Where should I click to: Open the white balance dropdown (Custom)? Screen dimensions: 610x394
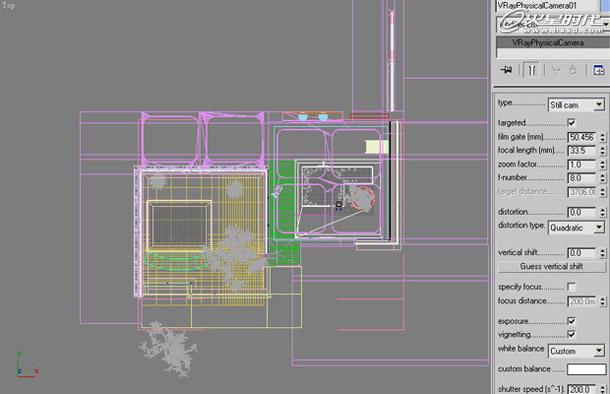click(x=577, y=351)
